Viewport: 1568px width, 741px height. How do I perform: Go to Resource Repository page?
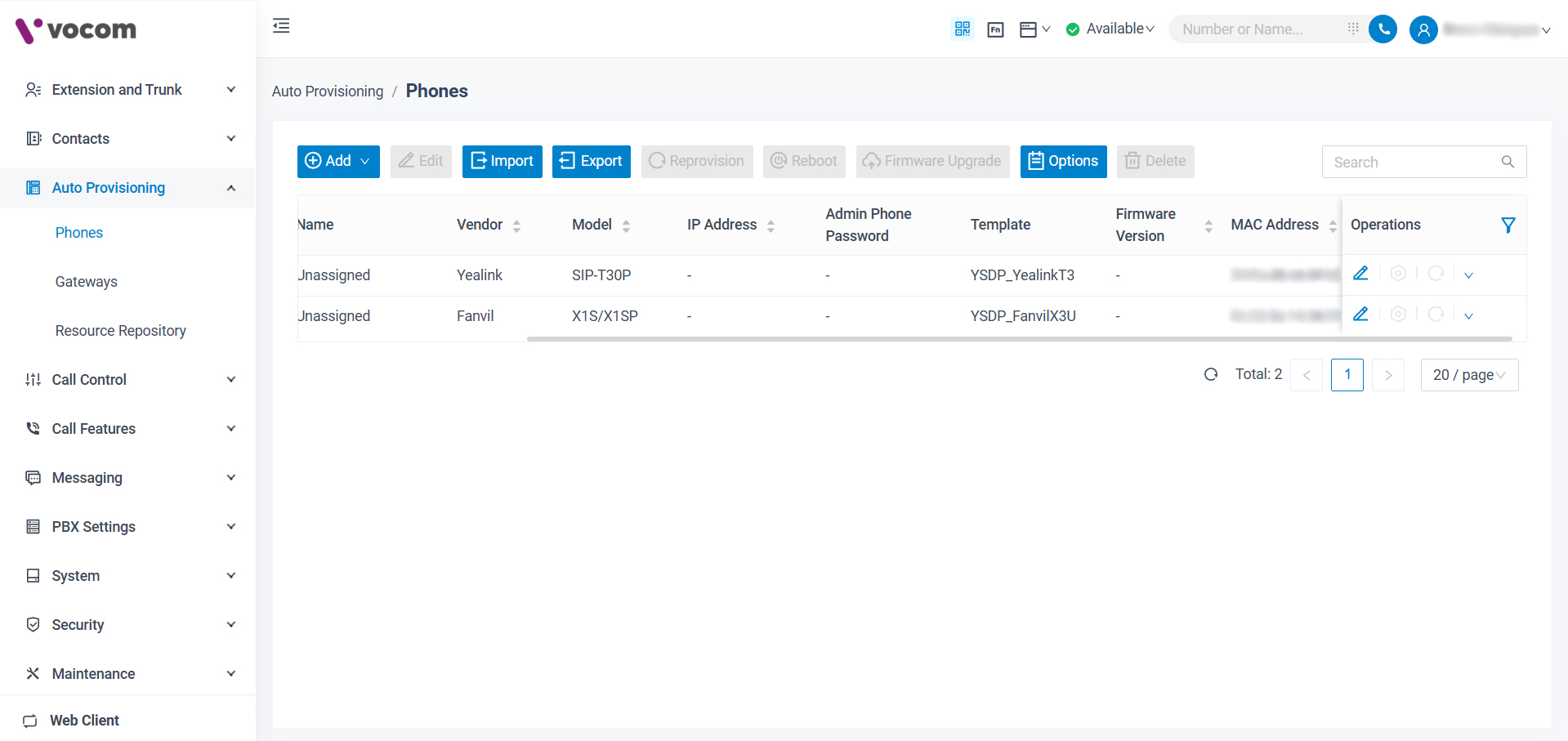point(121,331)
